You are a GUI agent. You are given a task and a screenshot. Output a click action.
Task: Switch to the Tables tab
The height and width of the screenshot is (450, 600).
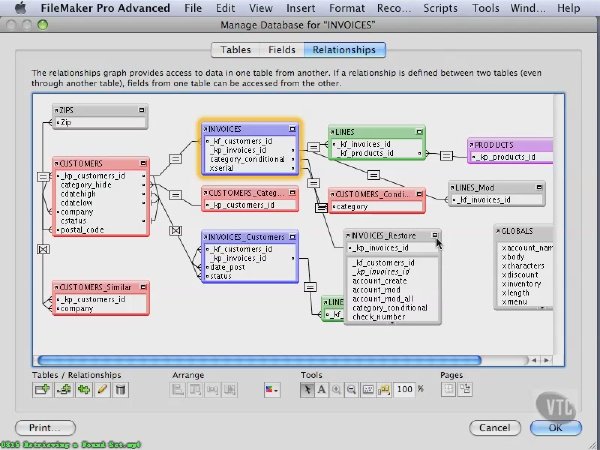pyautogui.click(x=236, y=50)
